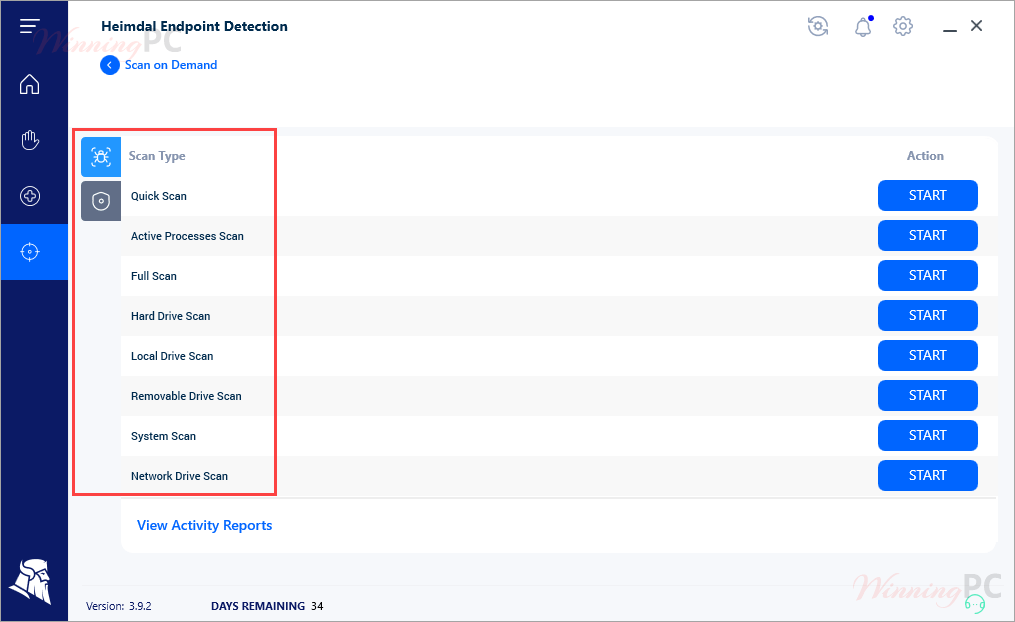Start the Quick Scan

[928, 195]
